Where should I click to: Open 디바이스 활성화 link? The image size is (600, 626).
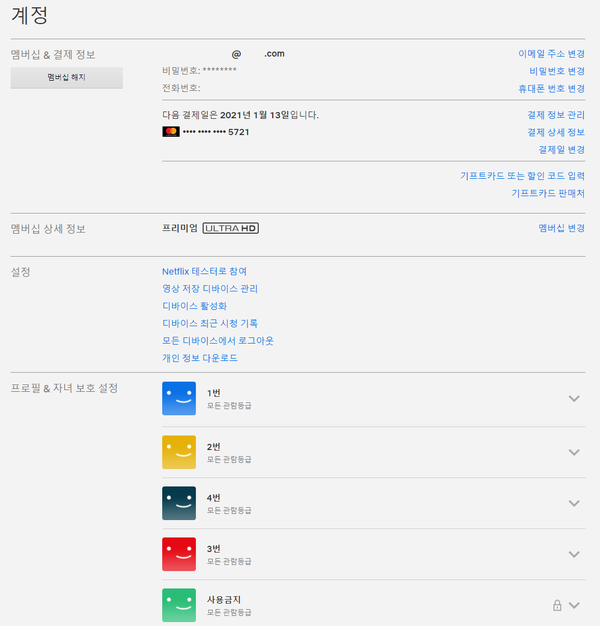point(194,306)
